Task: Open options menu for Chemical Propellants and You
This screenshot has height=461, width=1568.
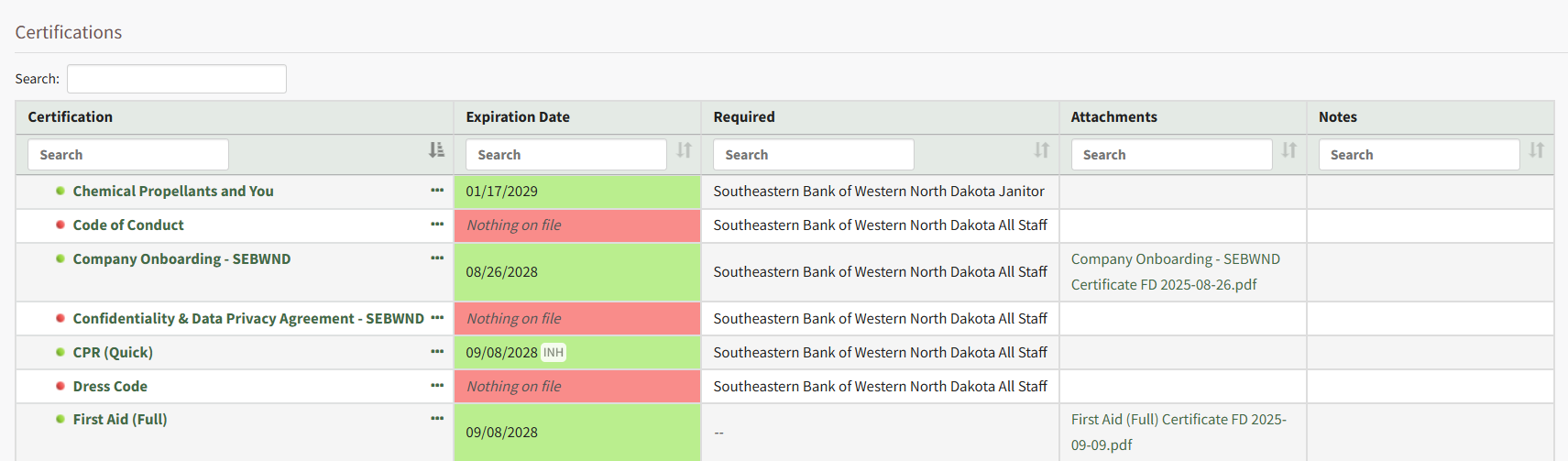Action: click(437, 191)
